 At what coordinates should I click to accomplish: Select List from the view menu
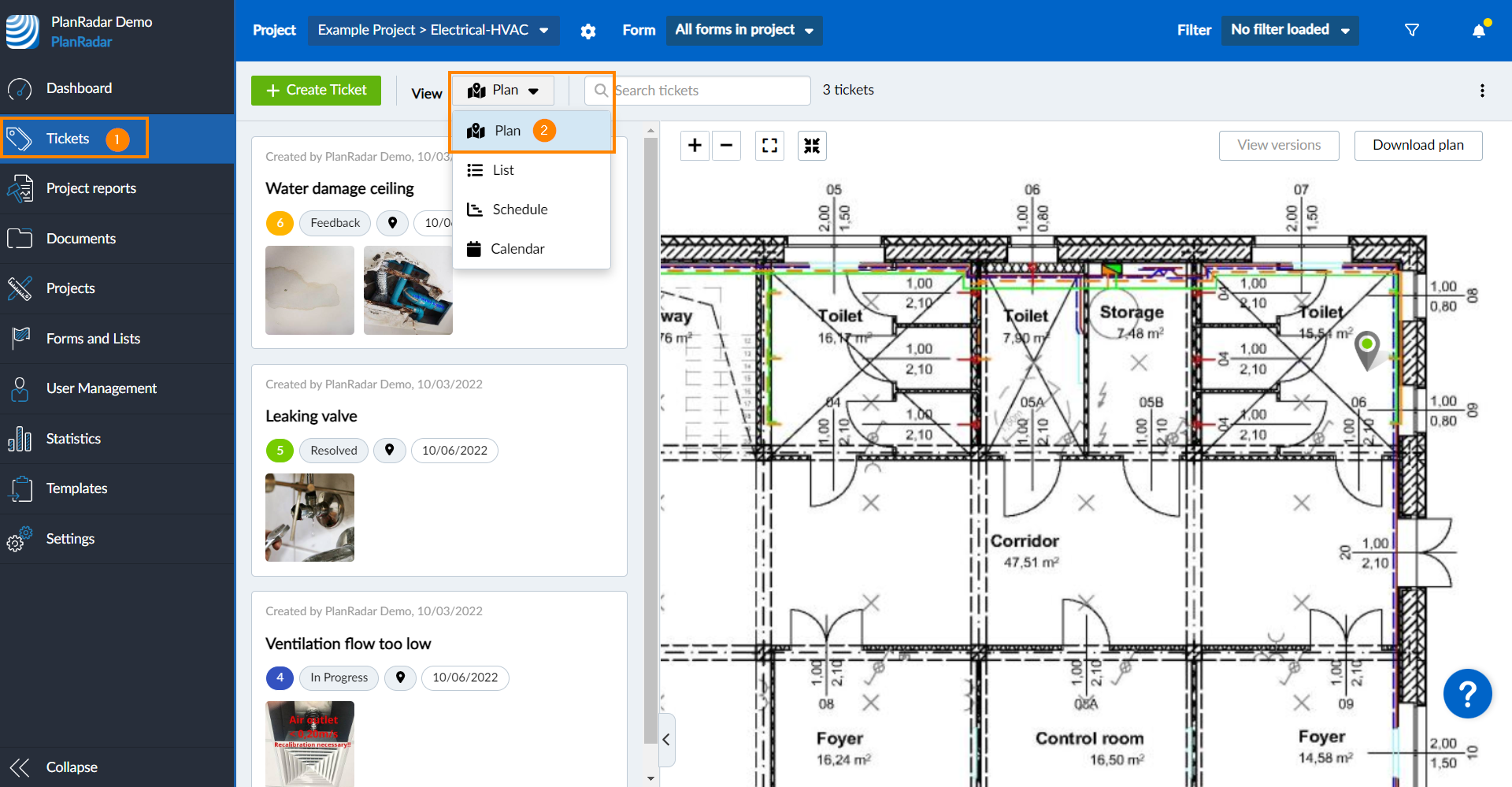(502, 169)
